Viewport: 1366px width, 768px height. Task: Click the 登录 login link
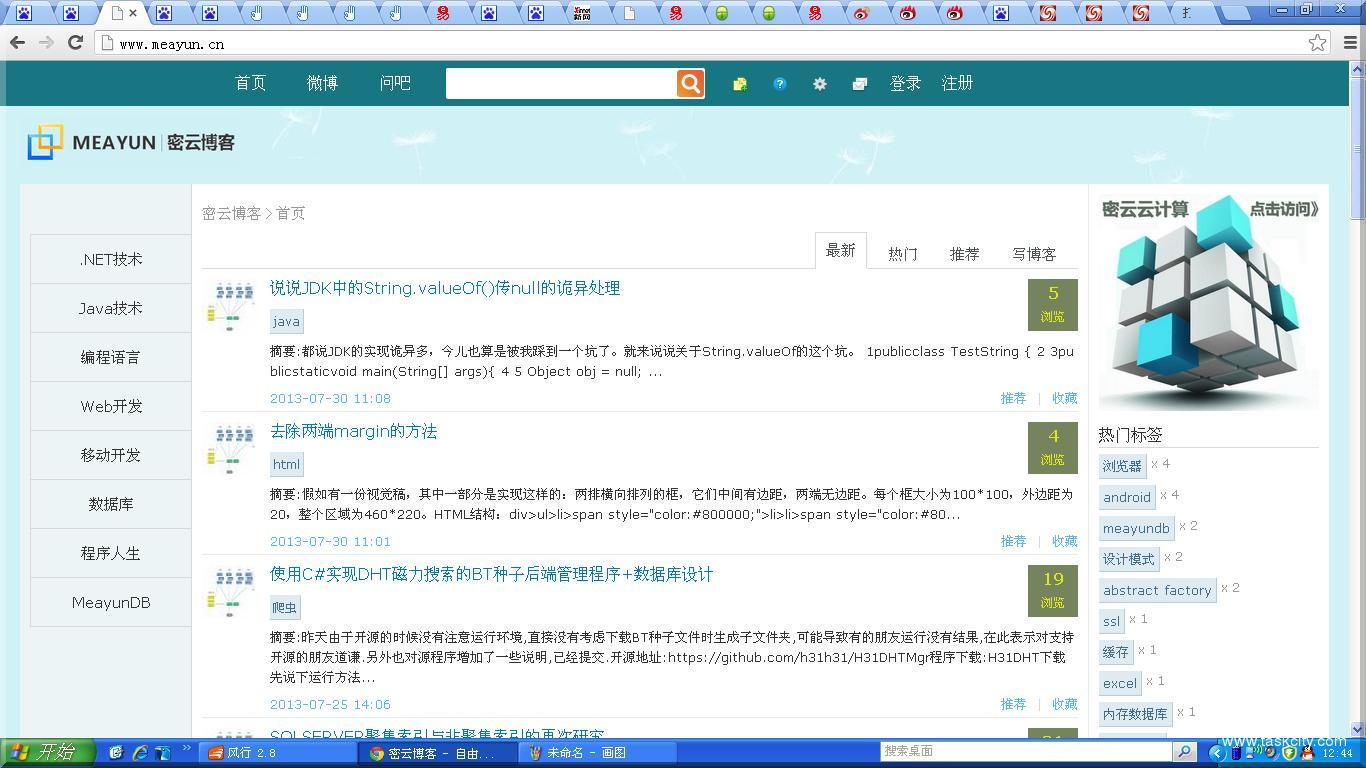(905, 83)
